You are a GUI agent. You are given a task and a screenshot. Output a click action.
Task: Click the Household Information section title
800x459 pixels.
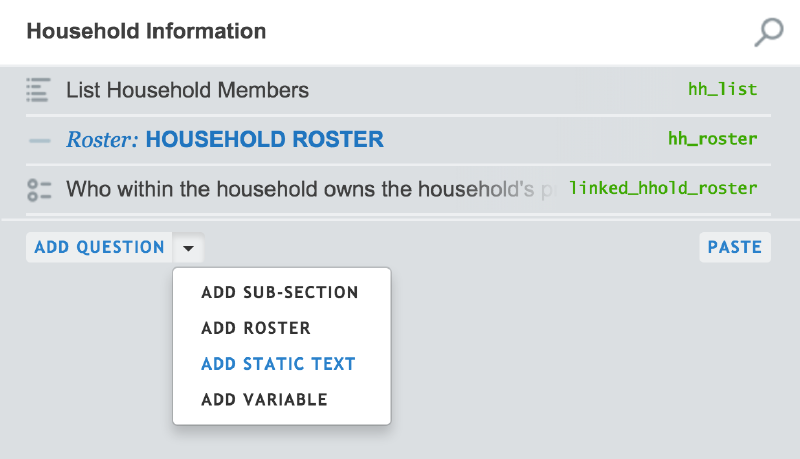pos(146,32)
